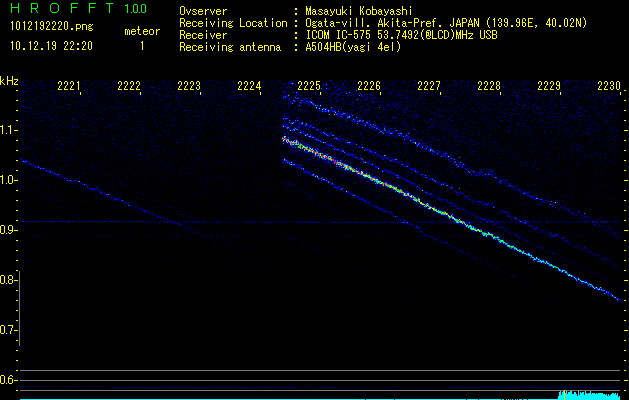Click the 2222 time axis marker
Screen dimensions: 629x400
pyautogui.click(x=129, y=85)
